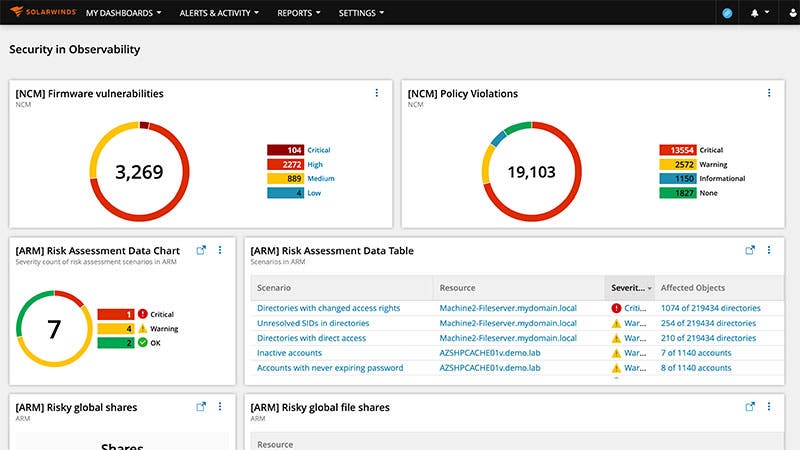The height and width of the screenshot is (450, 800).
Task: Click warning icon in Unresolved SIDs row
Action: [616, 323]
